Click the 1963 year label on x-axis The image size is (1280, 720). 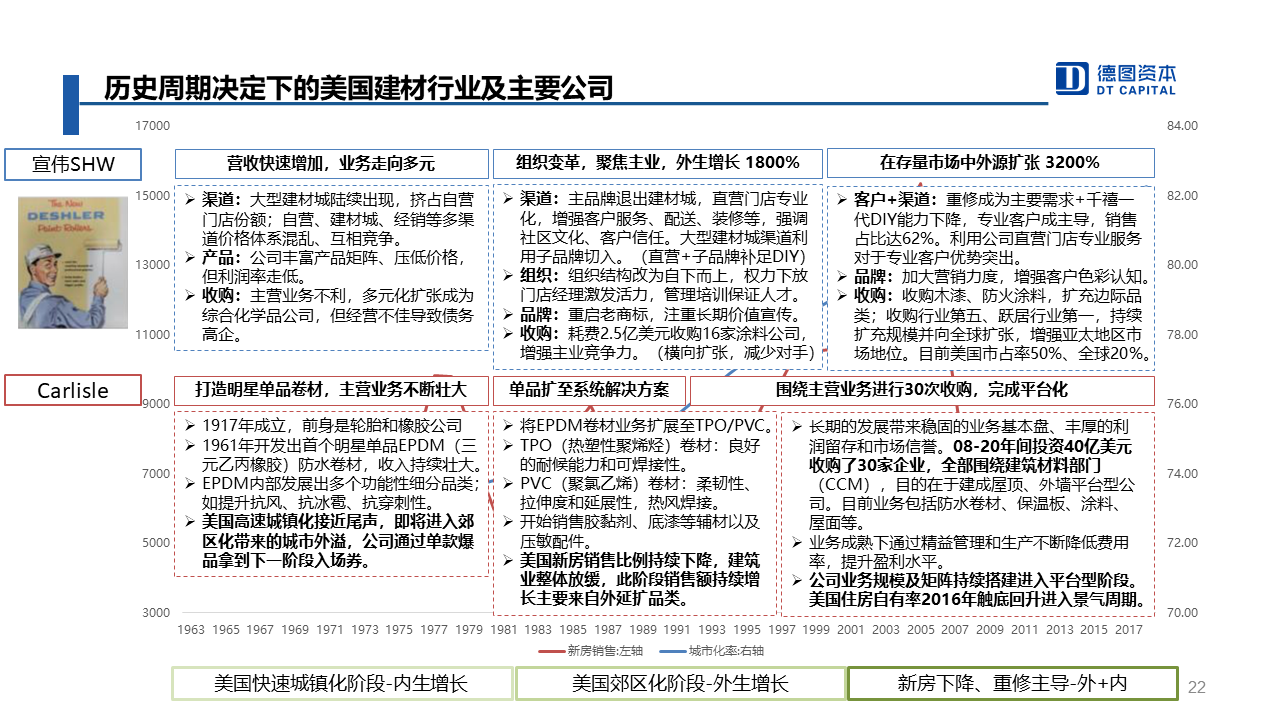pyautogui.click(x=190, y=630)
